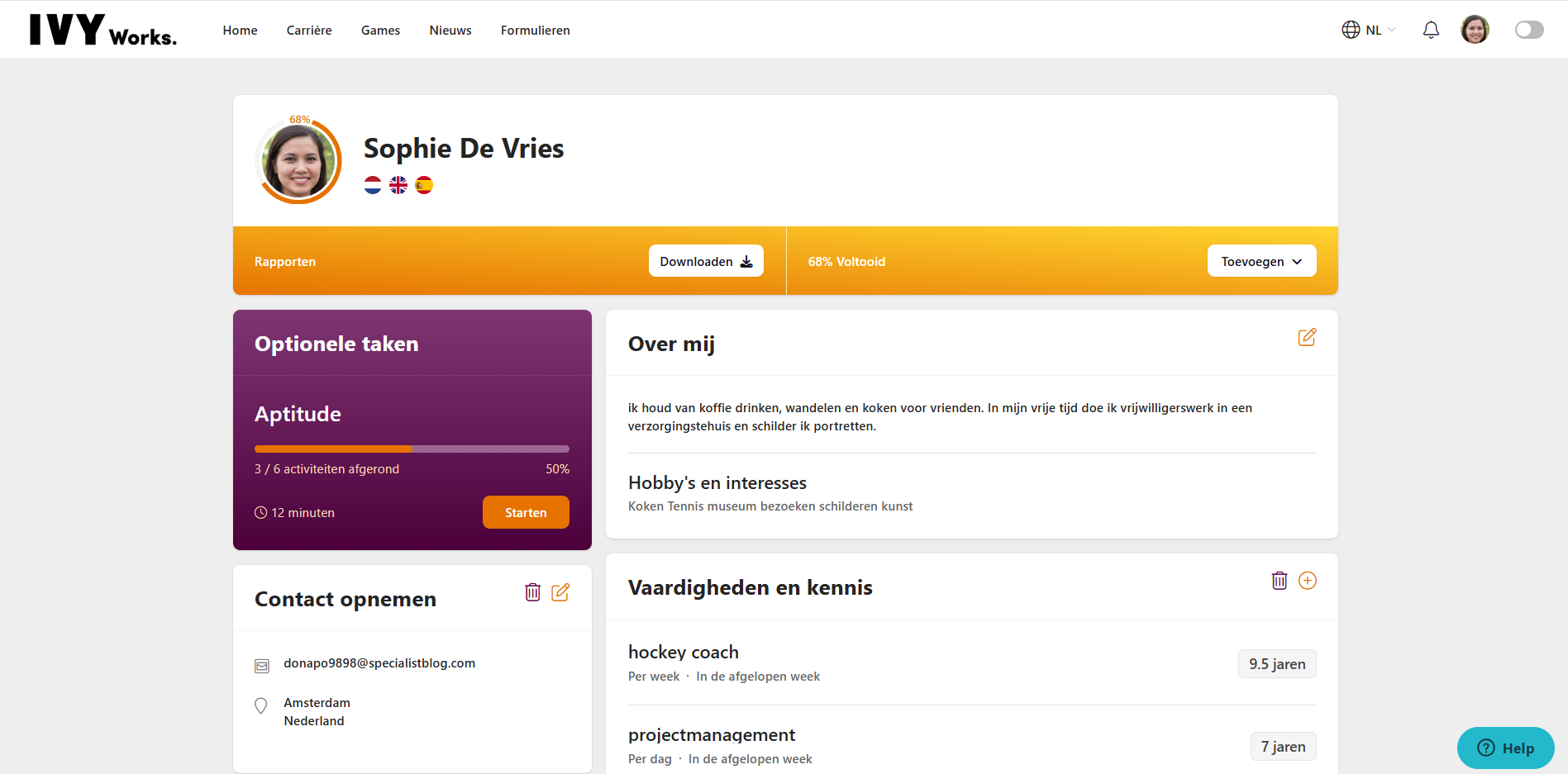
Task: Toggle the switch in the top bar
Action: point(1529,31)
